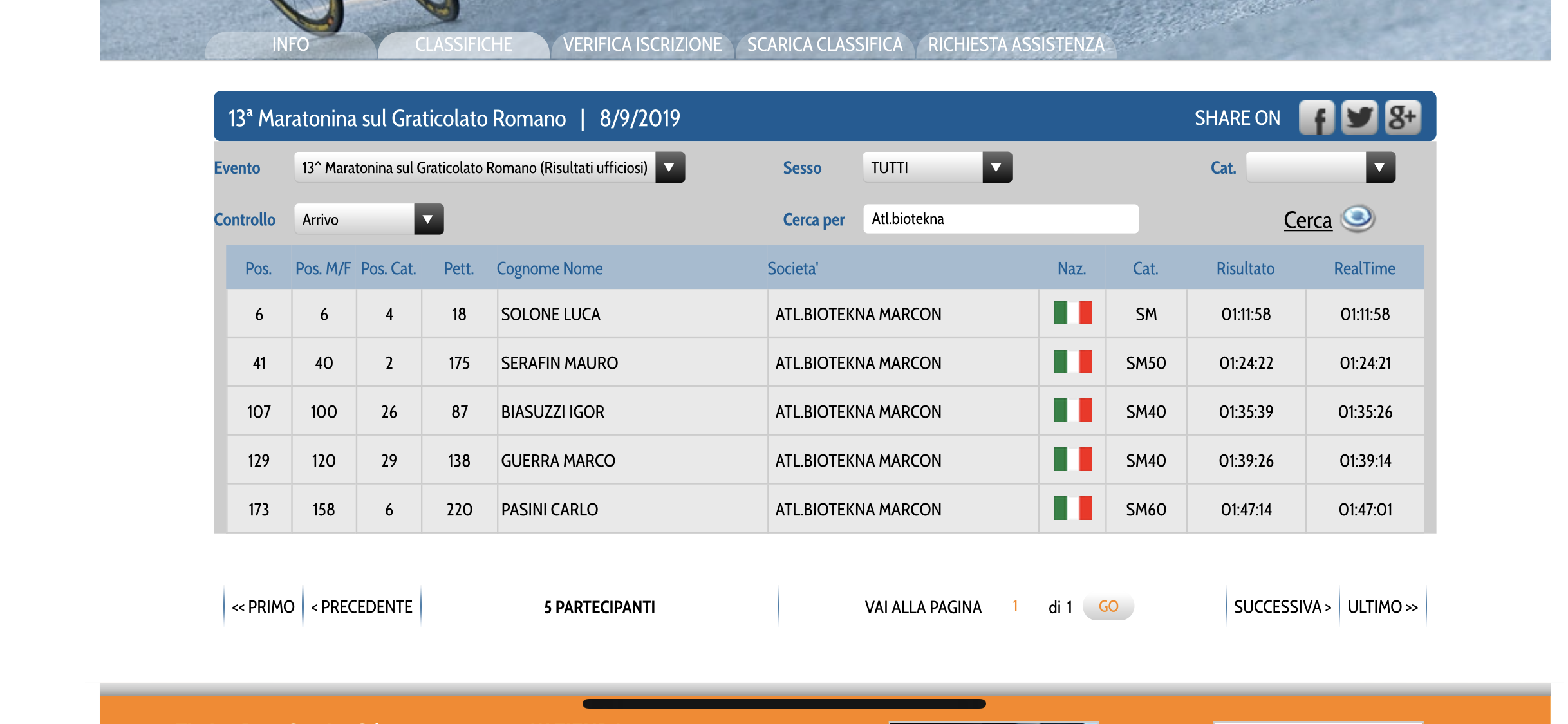Select name BIASUZZI IGOR

point(552,412)
